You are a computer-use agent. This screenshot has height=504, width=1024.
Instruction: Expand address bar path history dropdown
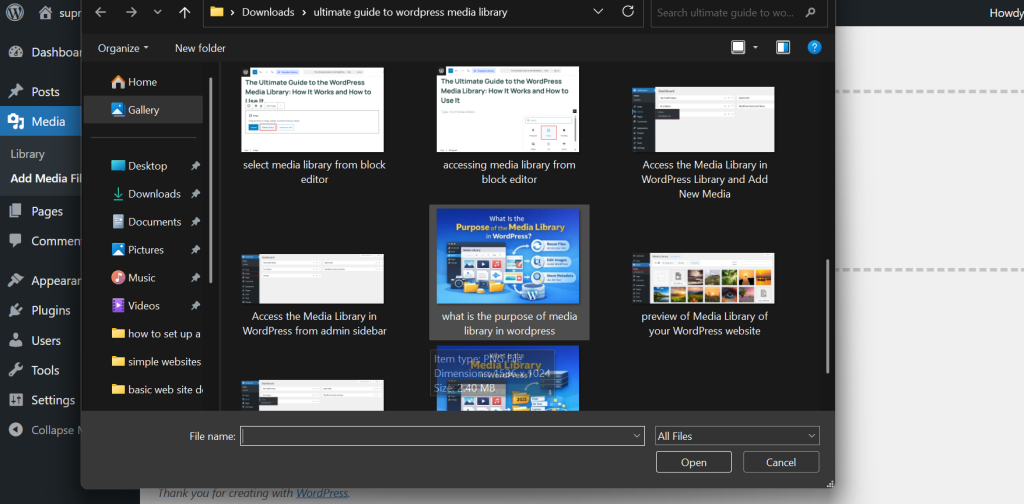point(598,12)
